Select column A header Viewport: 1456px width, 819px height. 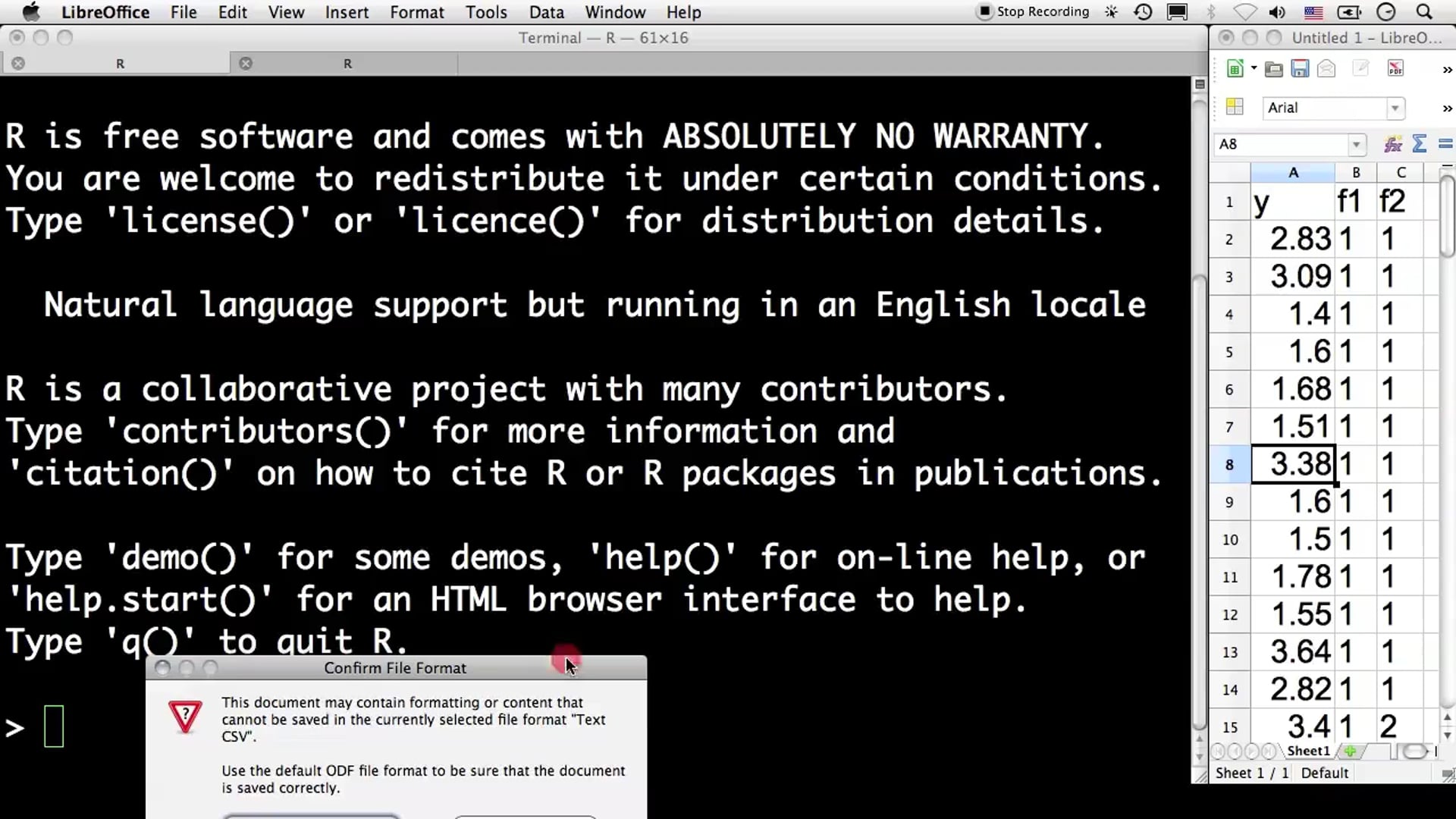pyautogui.click(x=1293, y=173)
